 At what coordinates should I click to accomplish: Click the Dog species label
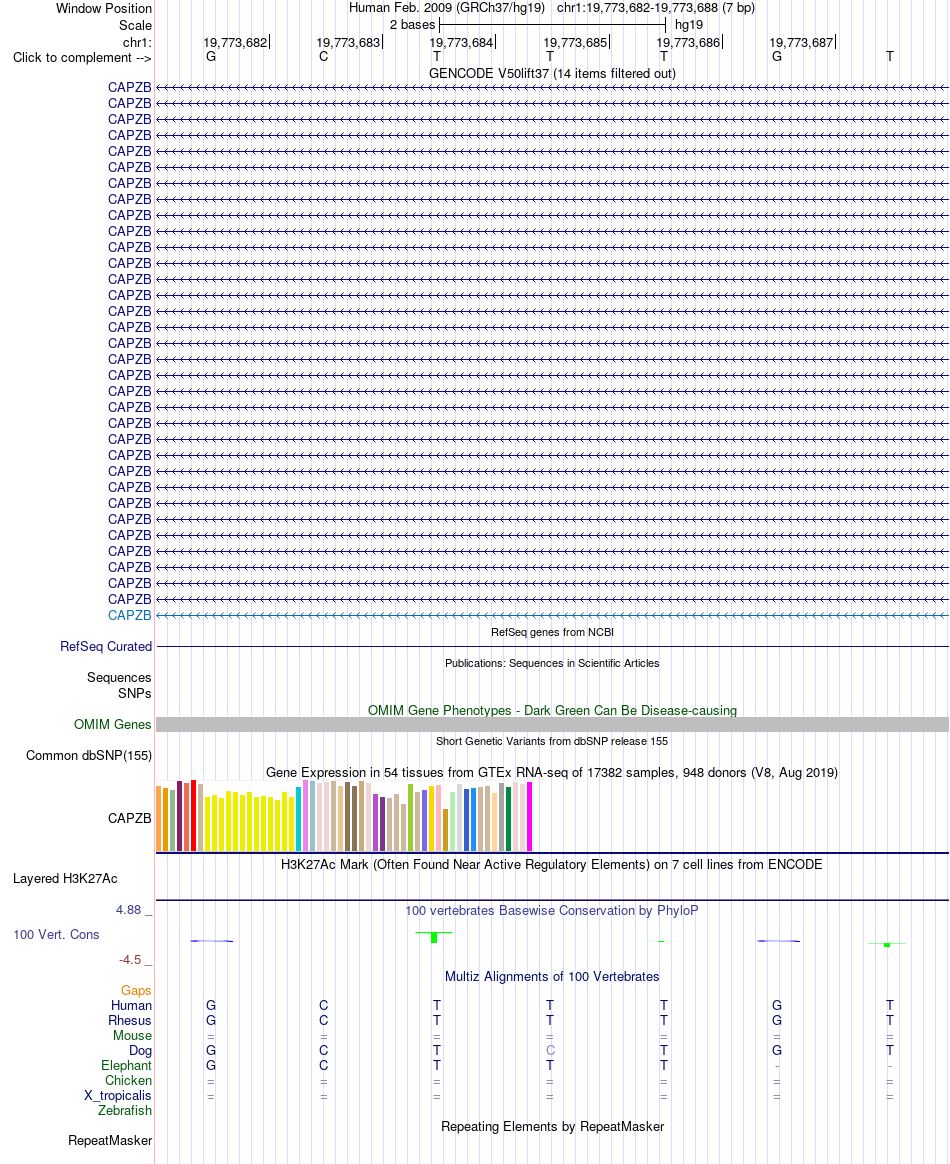point(140,1050)
